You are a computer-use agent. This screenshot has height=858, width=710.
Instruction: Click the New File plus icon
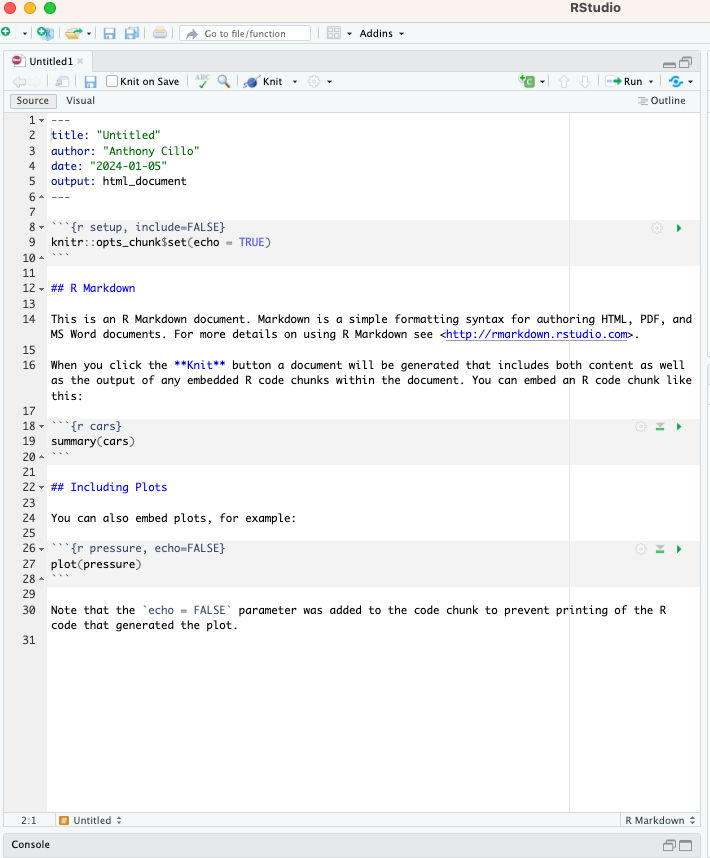(6, 32)
